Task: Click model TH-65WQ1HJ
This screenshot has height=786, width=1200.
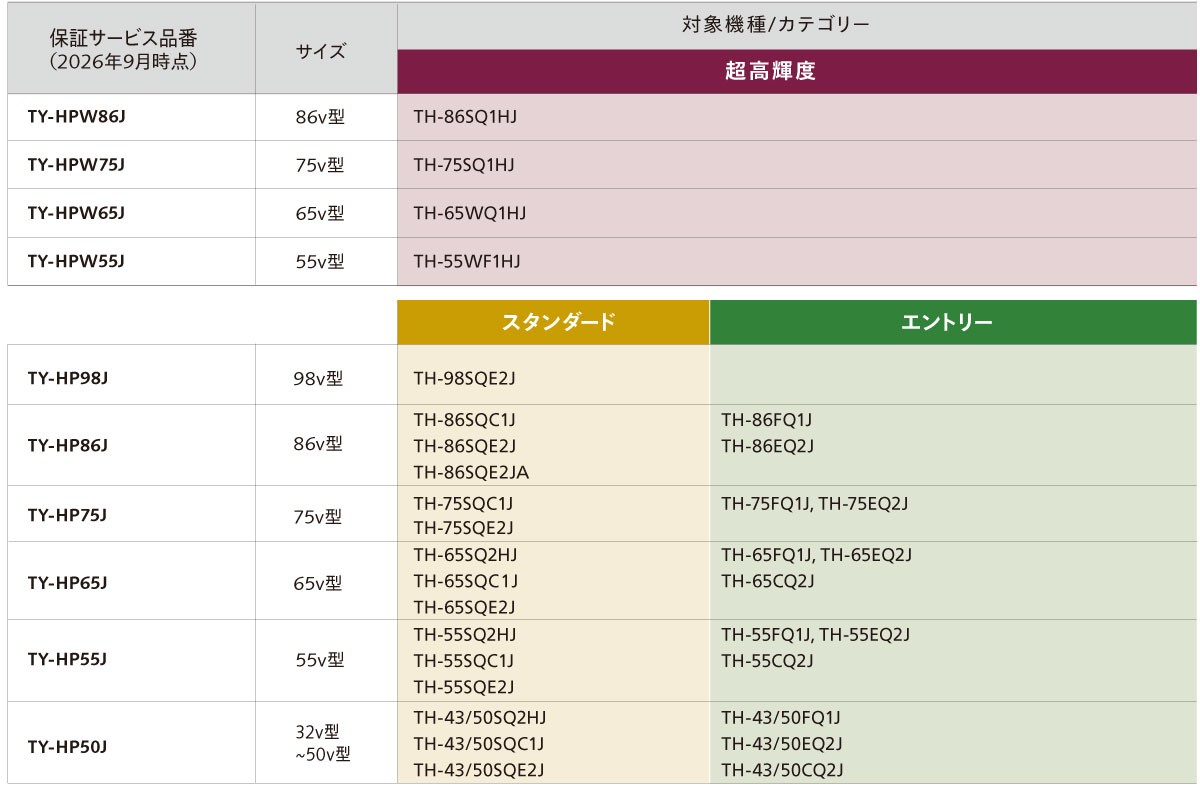Action: [469, 213]
